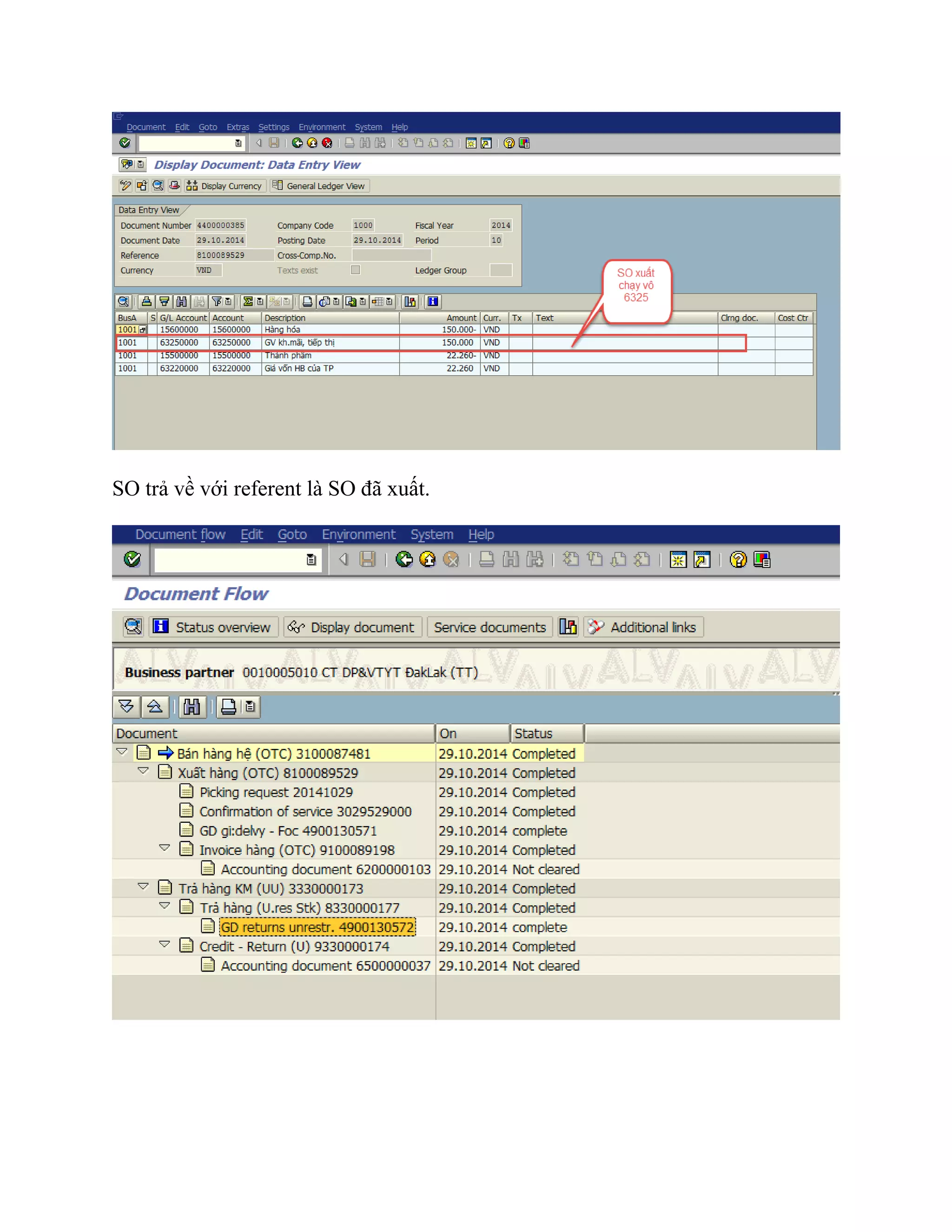Click the Display document button

[353, 627]
